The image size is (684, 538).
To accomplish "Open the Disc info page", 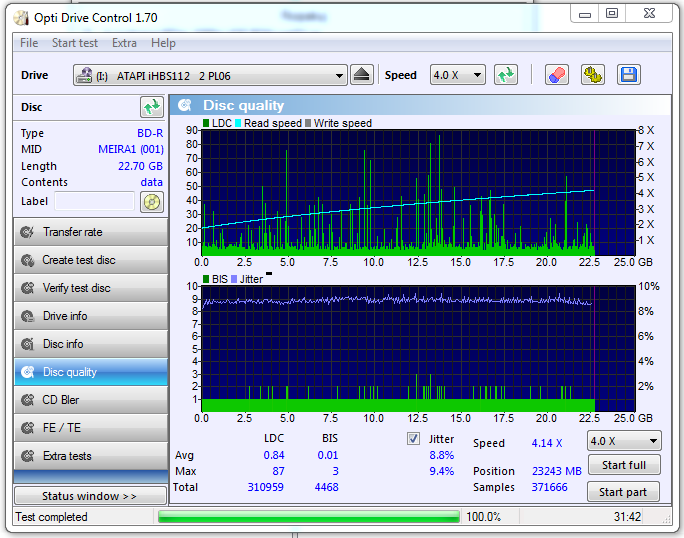I will (x=91, y=344).
